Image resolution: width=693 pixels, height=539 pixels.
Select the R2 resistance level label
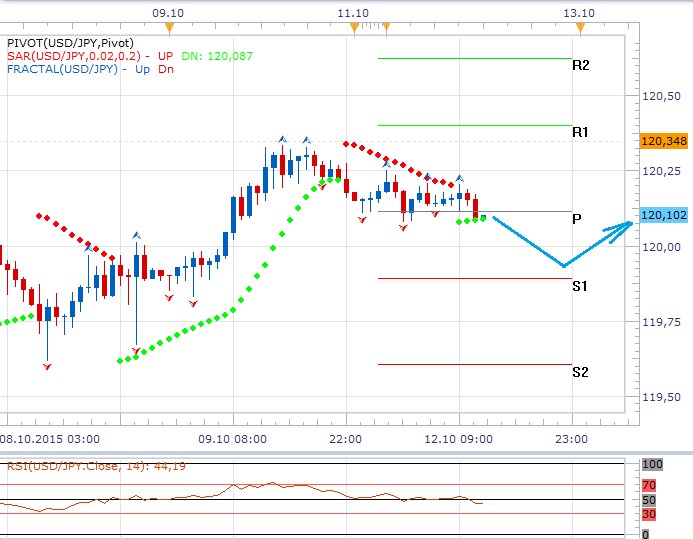tap(580, 65)
